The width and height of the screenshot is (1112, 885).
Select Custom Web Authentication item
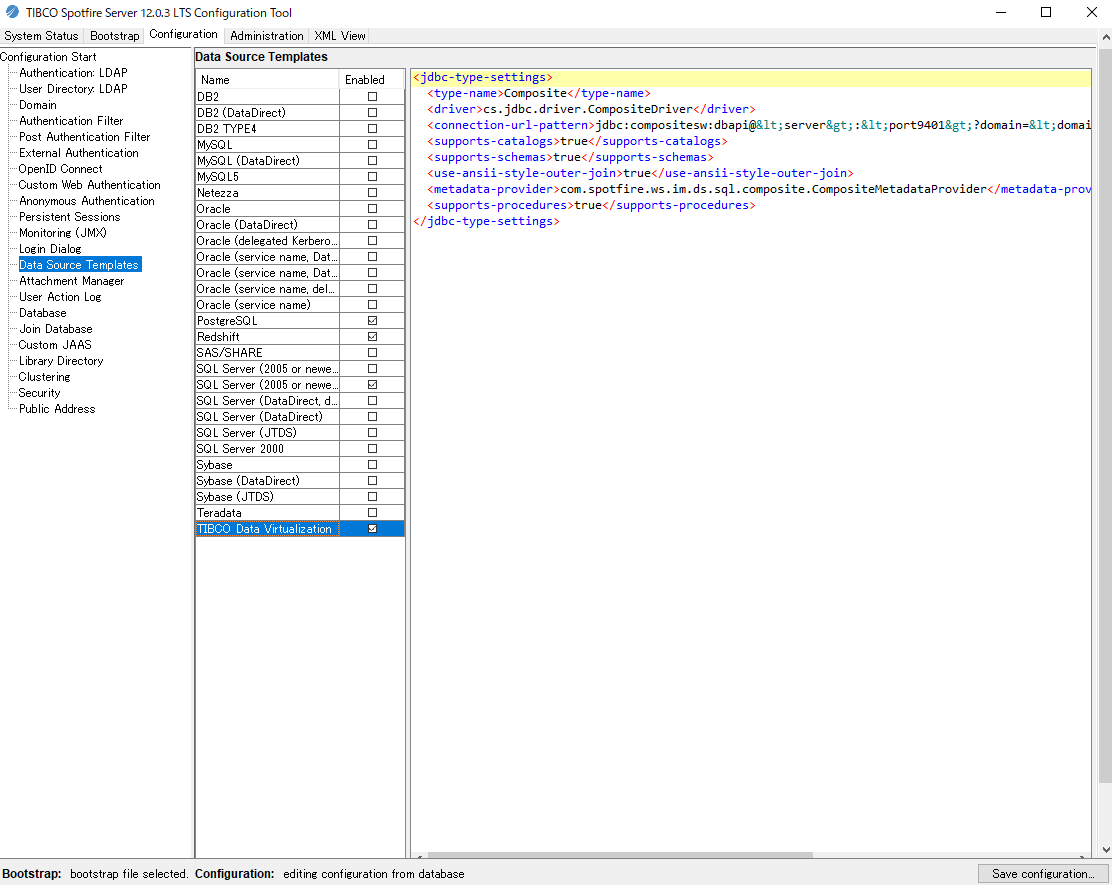click(x=89, y=185)
